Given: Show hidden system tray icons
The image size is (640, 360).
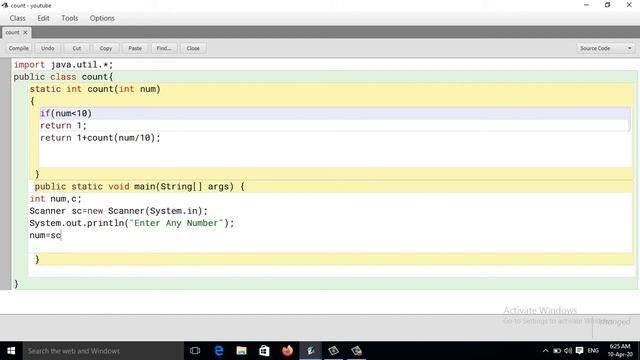Looking at the screenshot, I should 545,351.
